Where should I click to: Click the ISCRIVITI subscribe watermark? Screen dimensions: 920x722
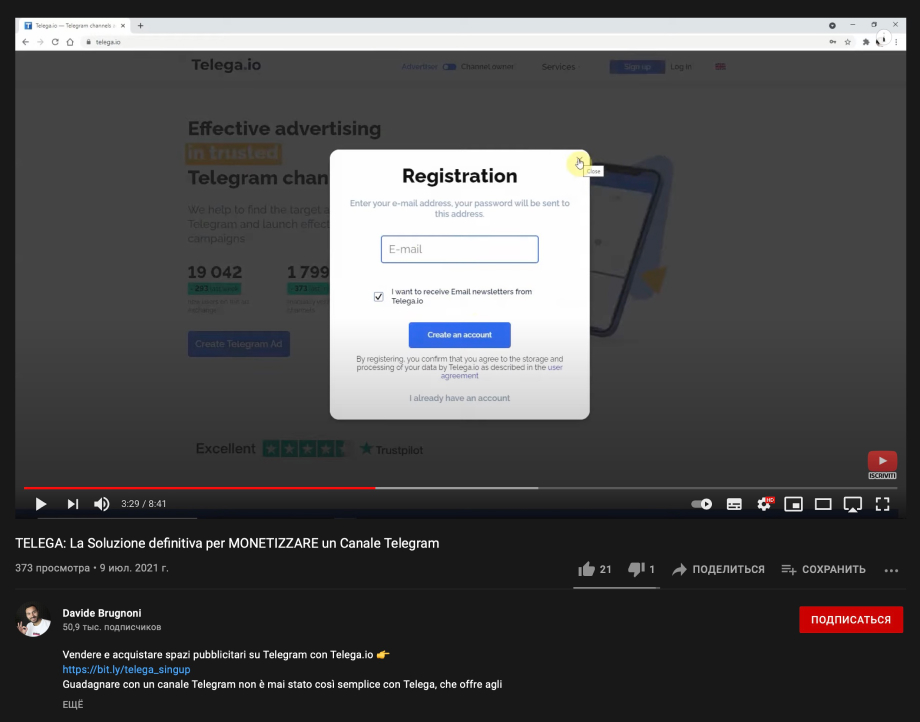(882, 465)
